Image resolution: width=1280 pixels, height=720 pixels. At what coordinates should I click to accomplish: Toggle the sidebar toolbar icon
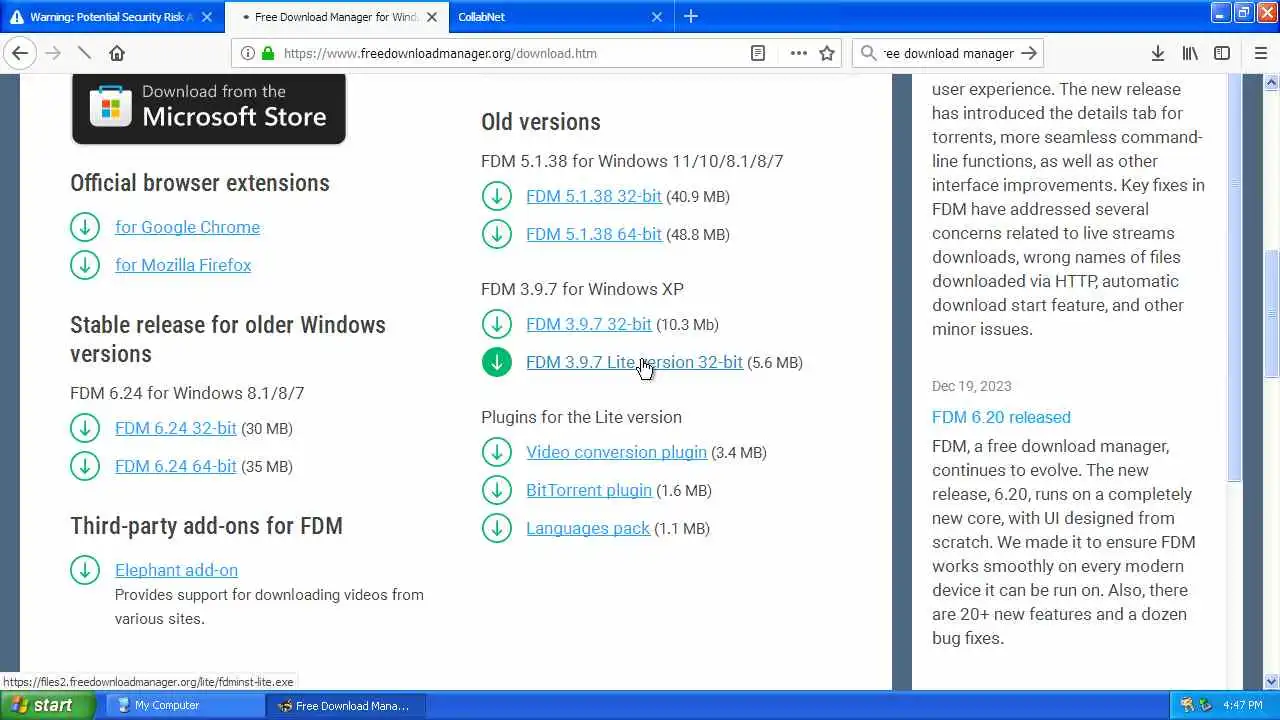coord(1222,53)
